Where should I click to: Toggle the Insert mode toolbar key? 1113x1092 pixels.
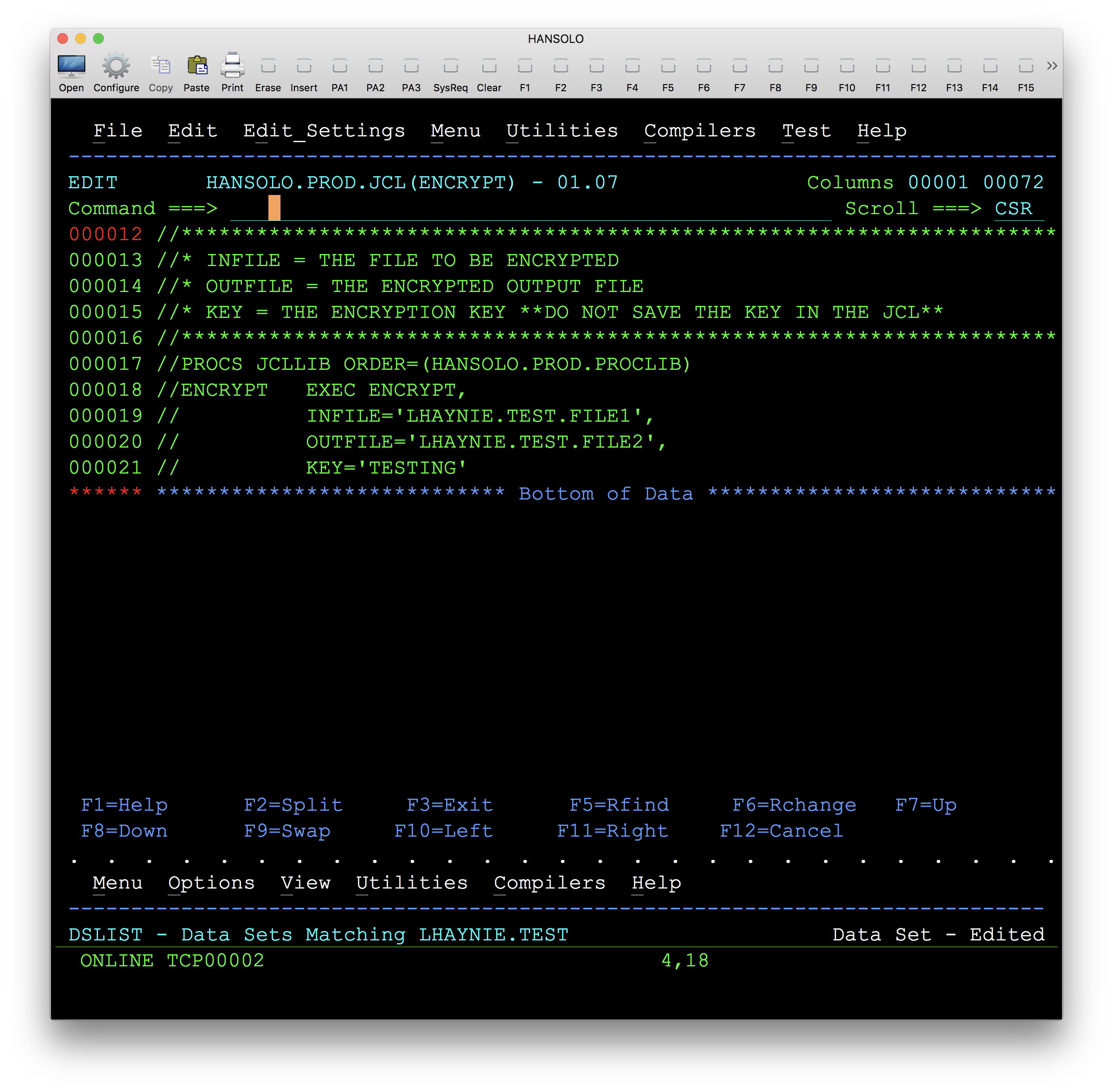[x=303, y=67]
